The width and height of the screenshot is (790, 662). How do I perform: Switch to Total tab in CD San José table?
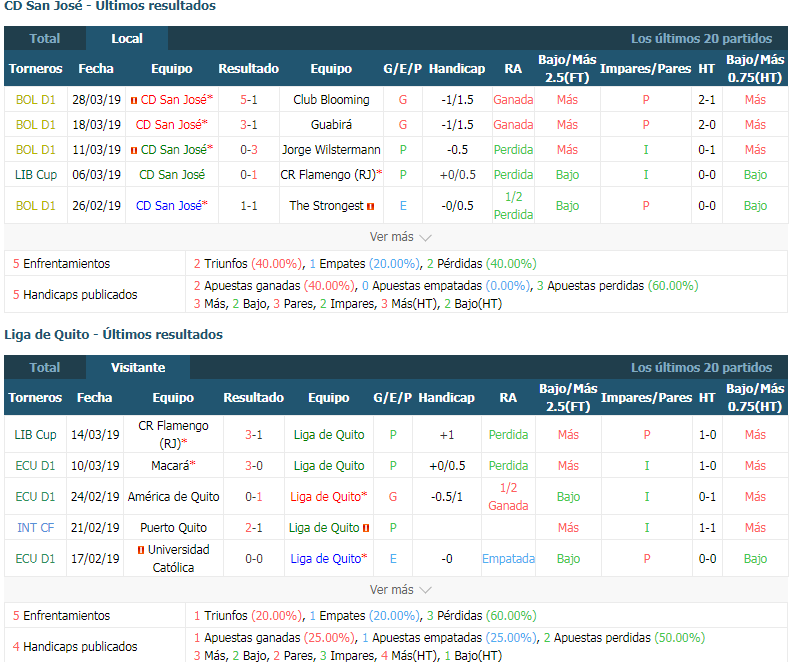coord(45,38)
